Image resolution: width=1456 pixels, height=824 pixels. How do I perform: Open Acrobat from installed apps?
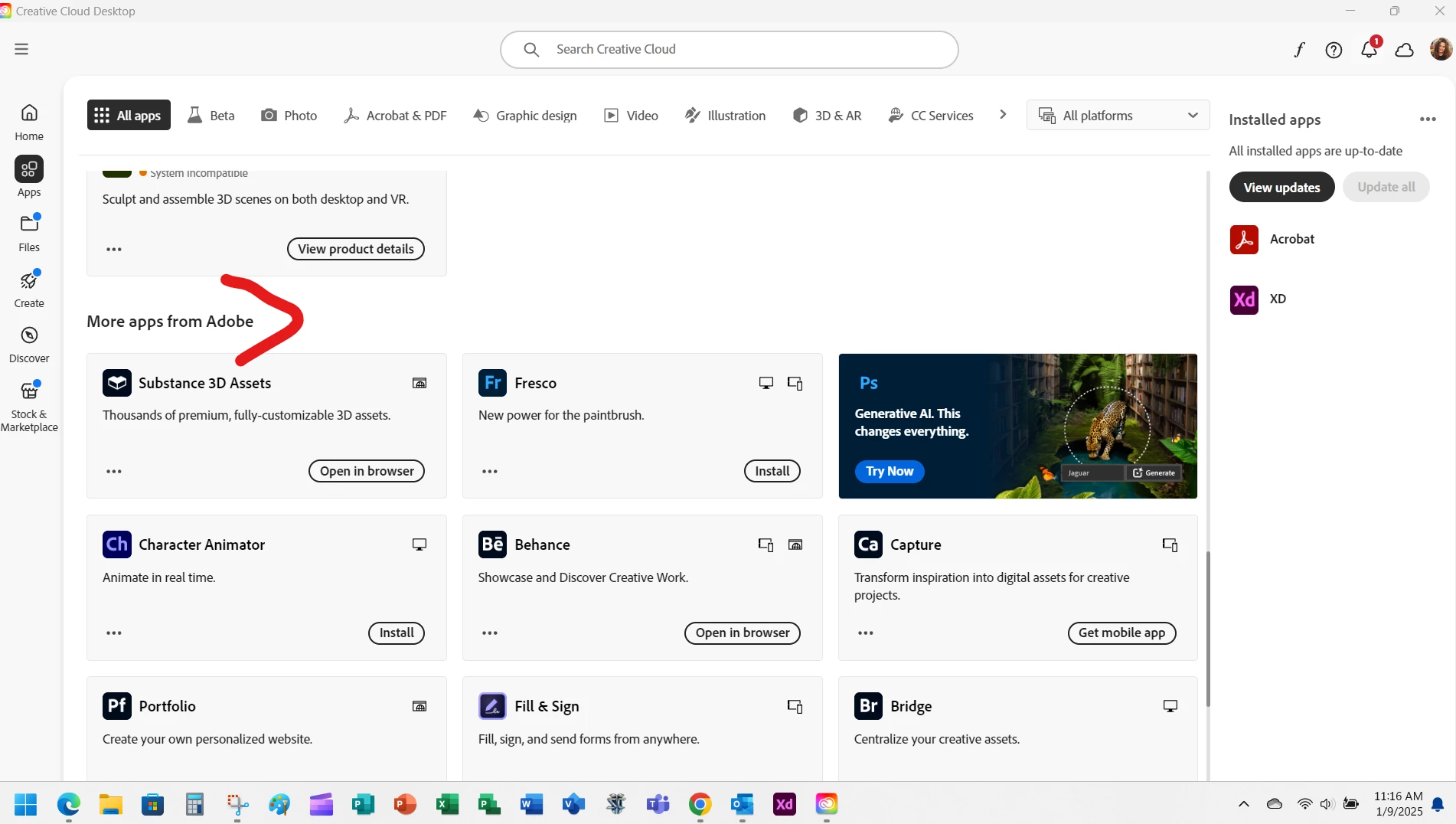pyautogui.click(x=1272, y=239)
